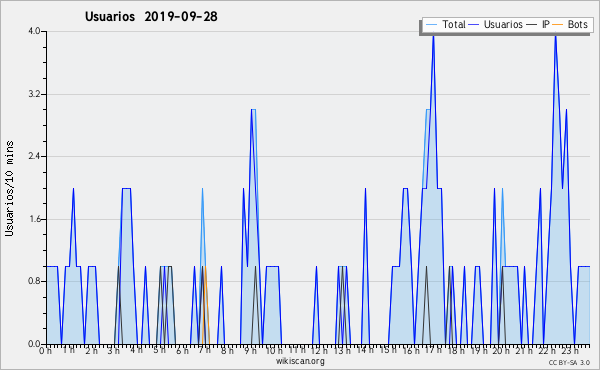Click the x-axis label '10 h'
Image resolution: width=600 pixels, height=370 pixels.
coord(274,350)
